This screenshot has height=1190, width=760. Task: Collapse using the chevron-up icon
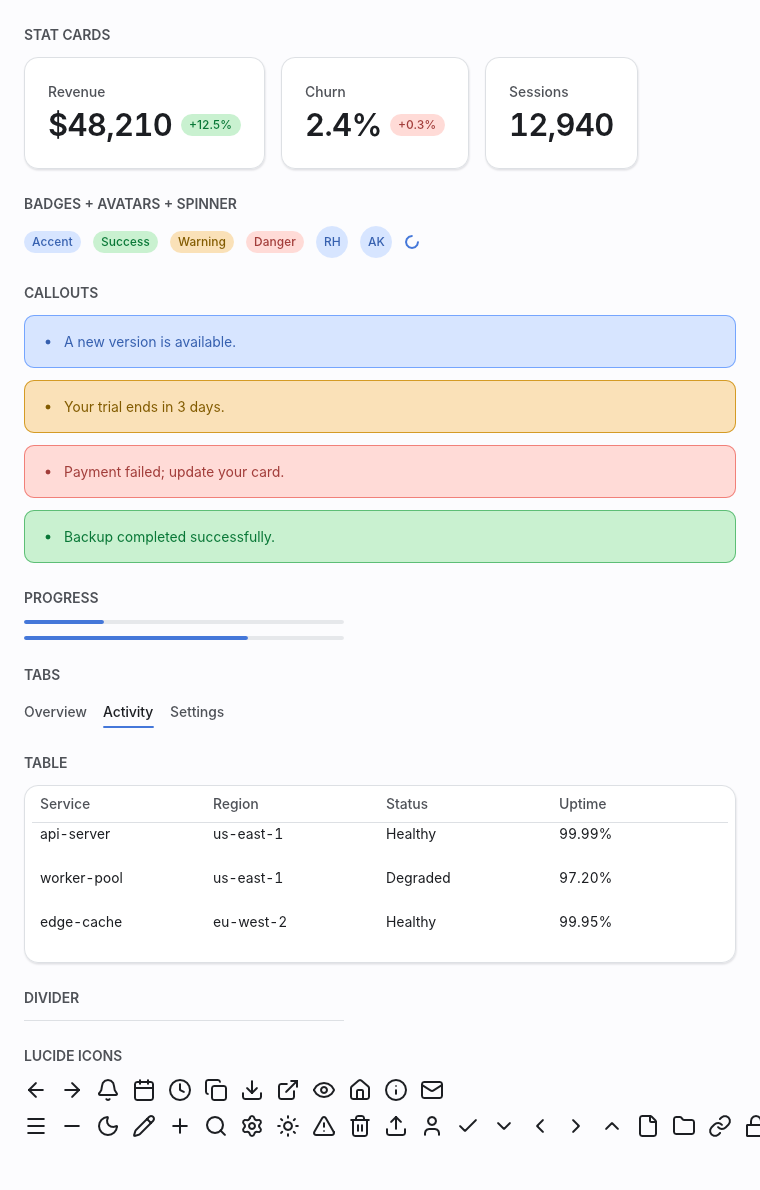(612, 1126)
